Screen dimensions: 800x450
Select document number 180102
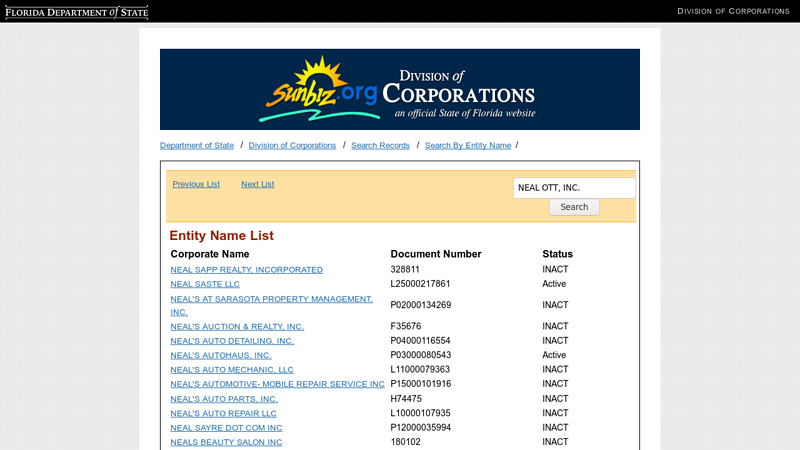click(x=406, y=441)
